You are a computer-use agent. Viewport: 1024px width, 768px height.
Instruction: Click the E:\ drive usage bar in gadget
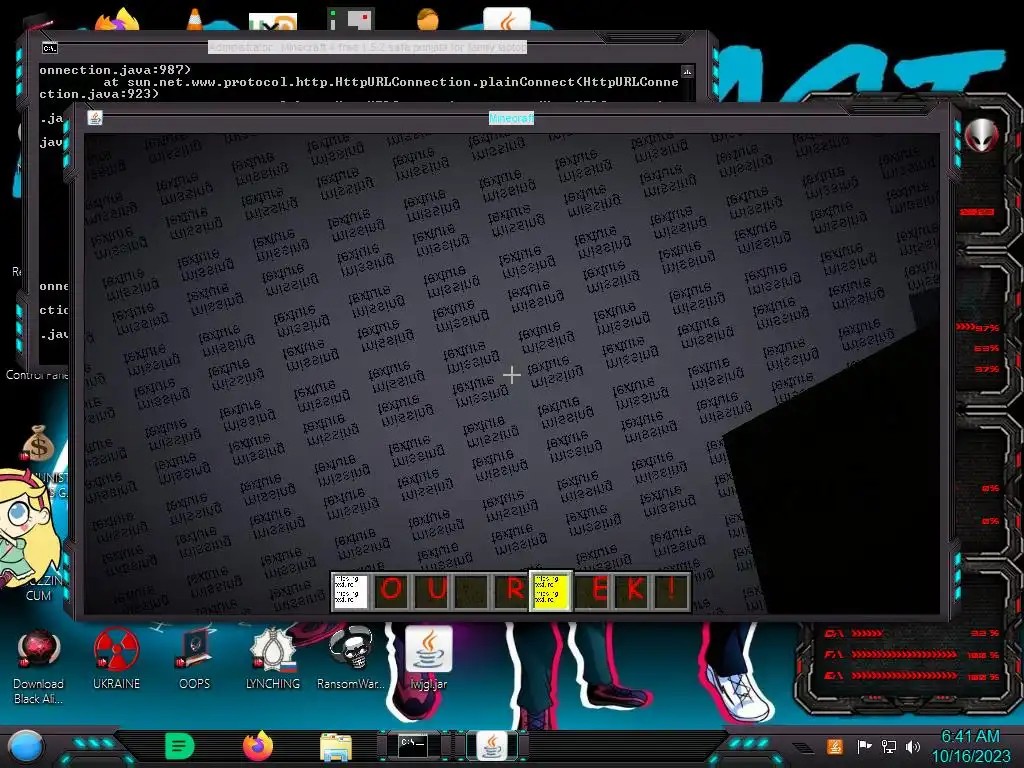pyautogui.click(x=912, y=676)
